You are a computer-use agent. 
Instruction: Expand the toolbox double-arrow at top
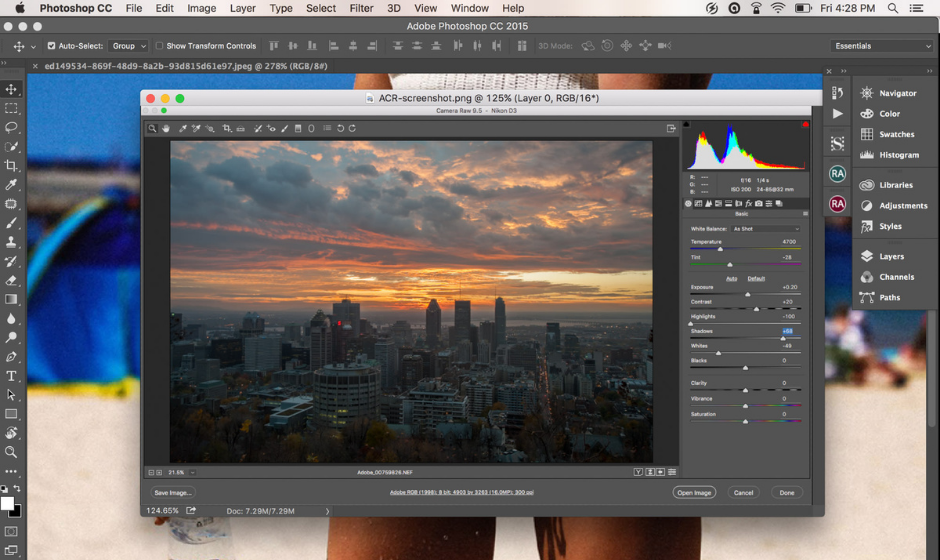4,62
